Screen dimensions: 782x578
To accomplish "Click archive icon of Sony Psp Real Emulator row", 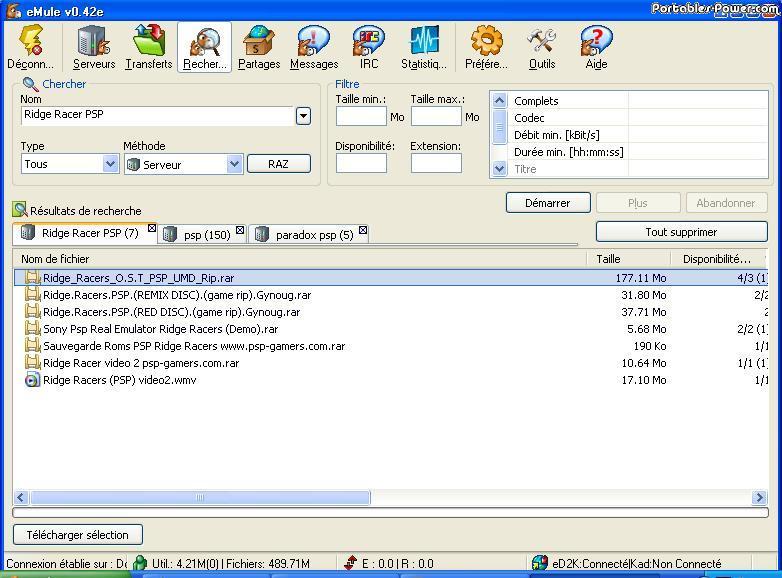I will click(x=32, y=329).
